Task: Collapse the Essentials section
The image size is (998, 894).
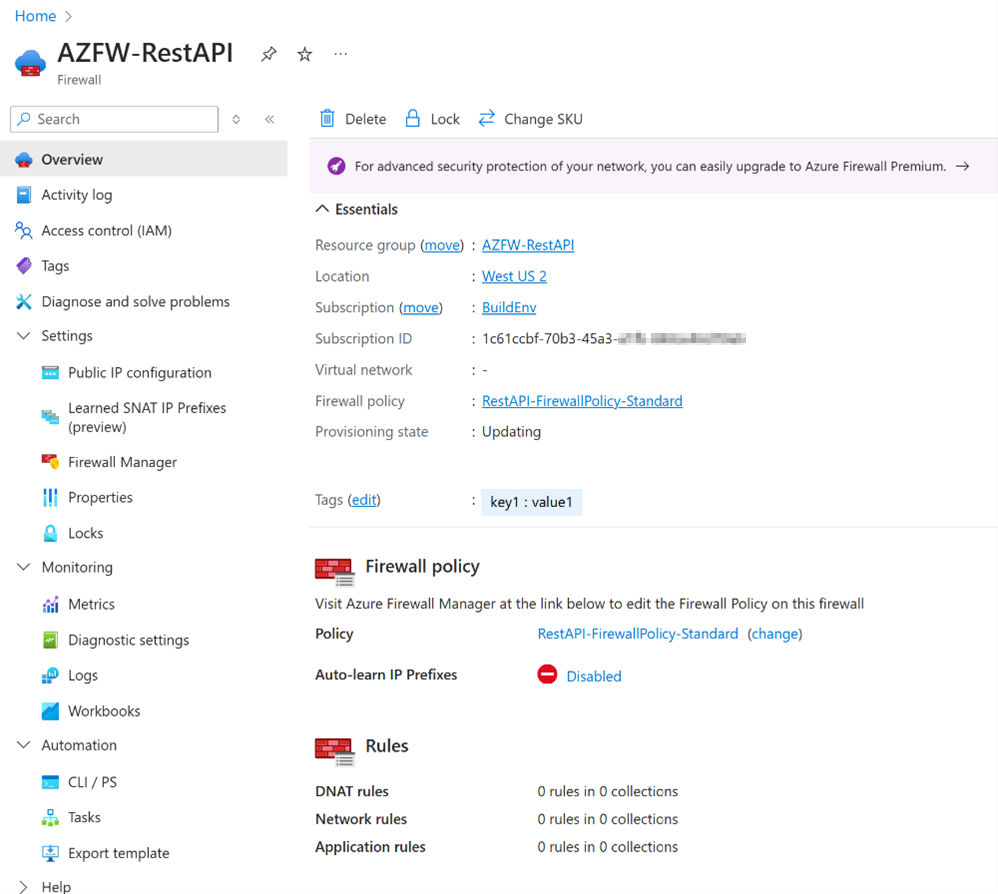Action: tap(322, 209)
